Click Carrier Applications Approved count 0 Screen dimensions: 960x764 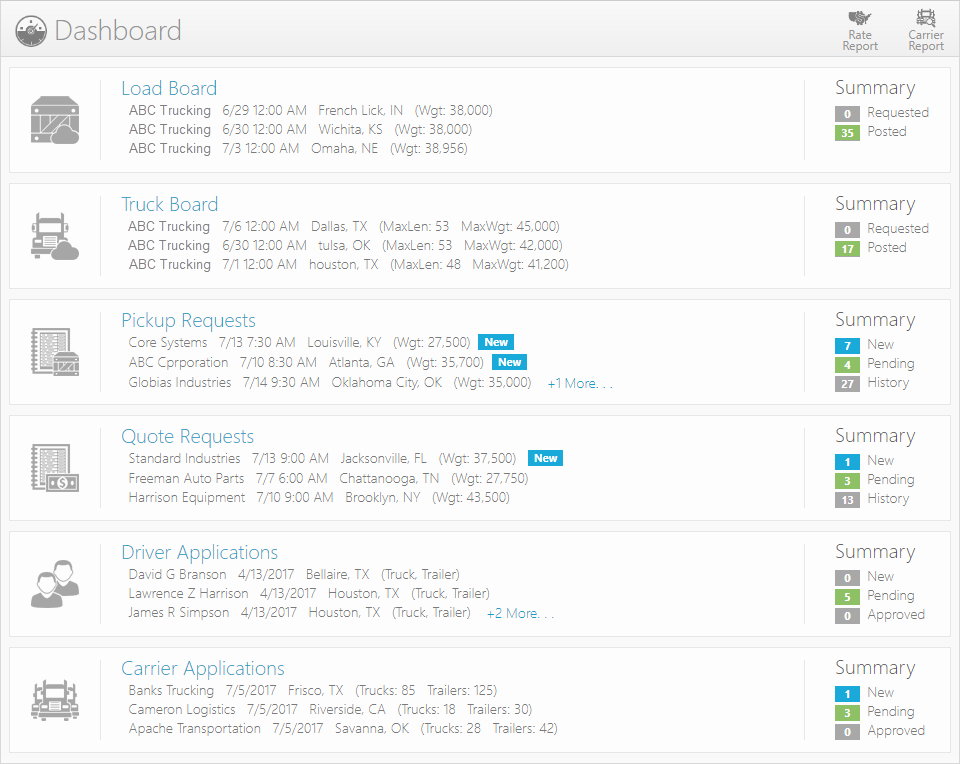coord(847,732)
